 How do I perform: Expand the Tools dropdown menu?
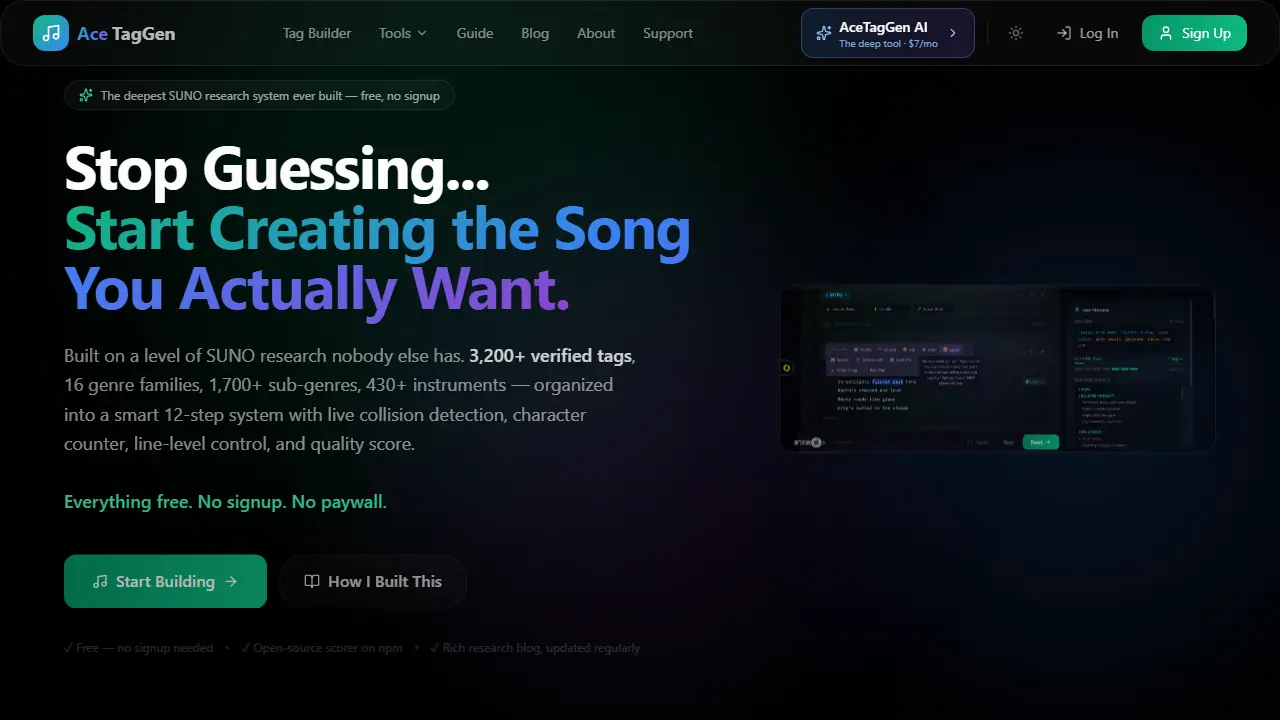[403, 33]
